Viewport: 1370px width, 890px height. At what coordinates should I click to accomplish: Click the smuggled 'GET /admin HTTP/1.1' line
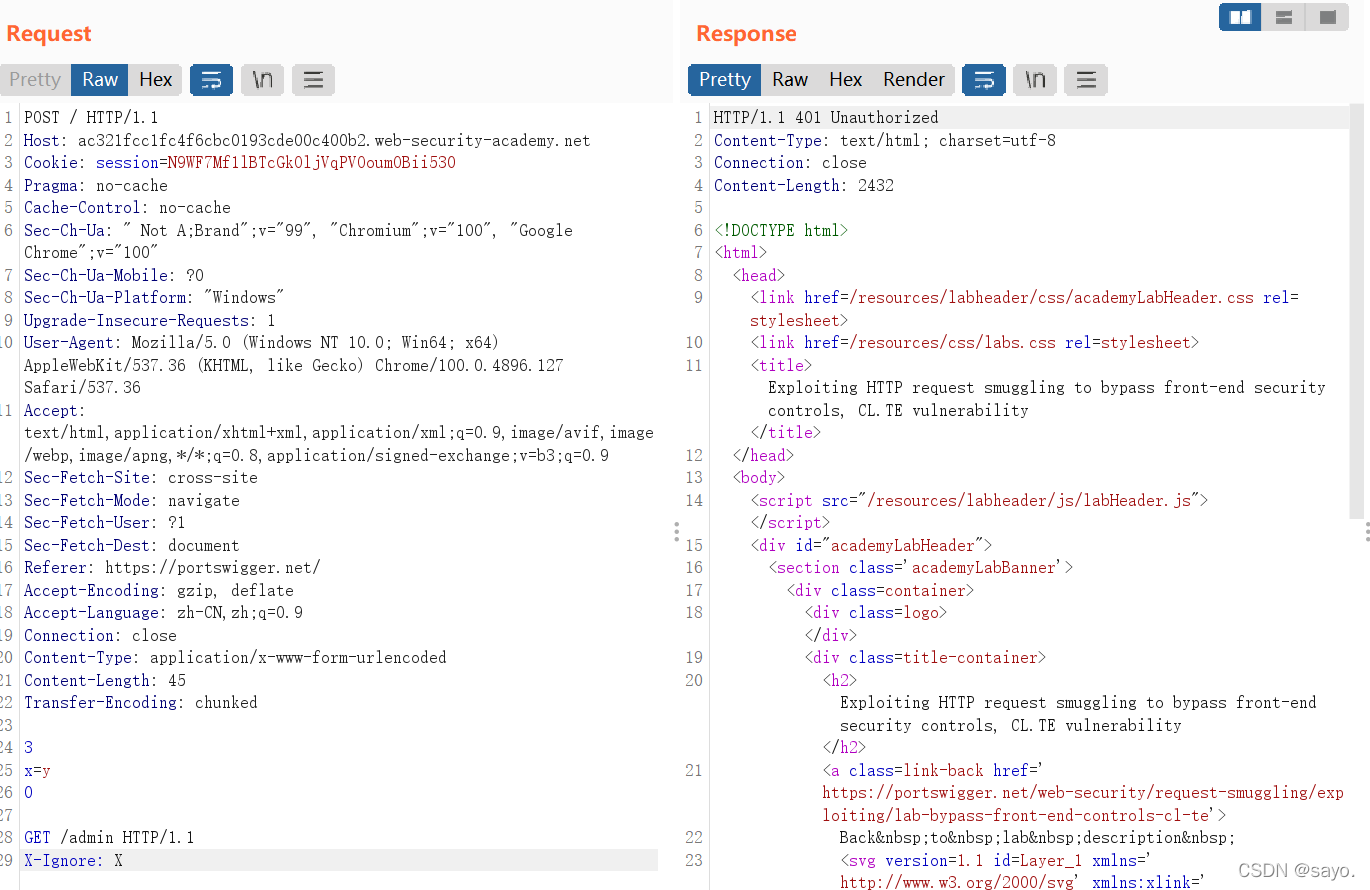point(109,838)
